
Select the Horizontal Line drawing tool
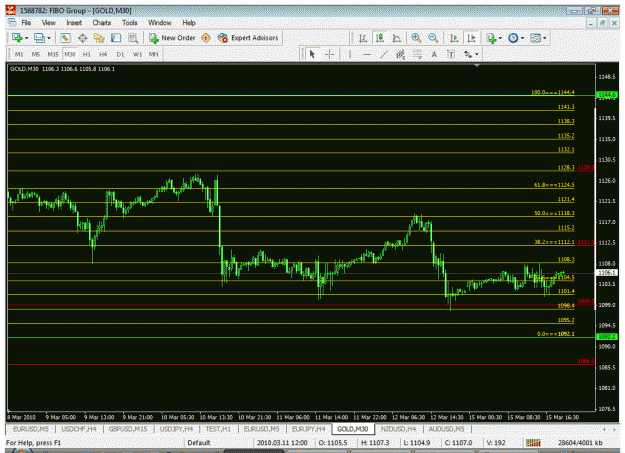coord(367,54)
